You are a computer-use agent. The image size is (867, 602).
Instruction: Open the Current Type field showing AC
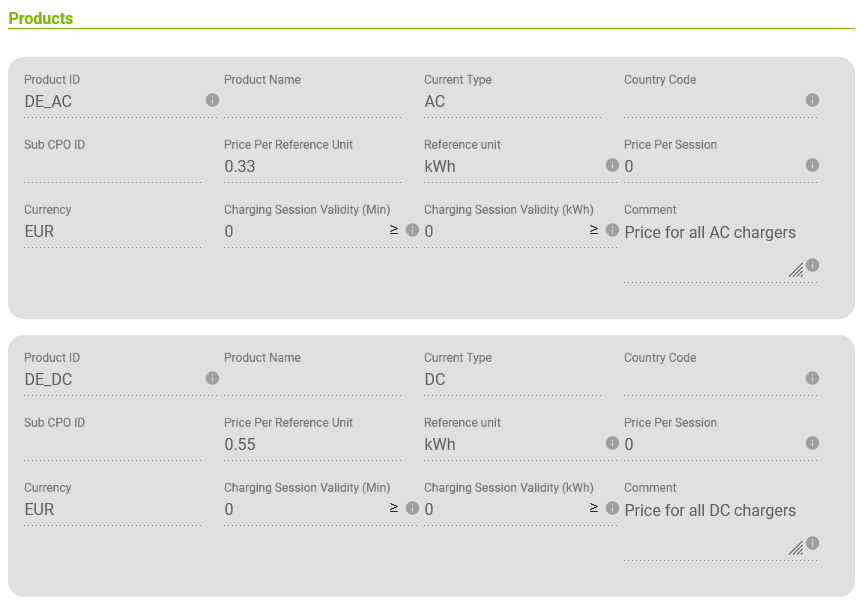coord(513,102)
